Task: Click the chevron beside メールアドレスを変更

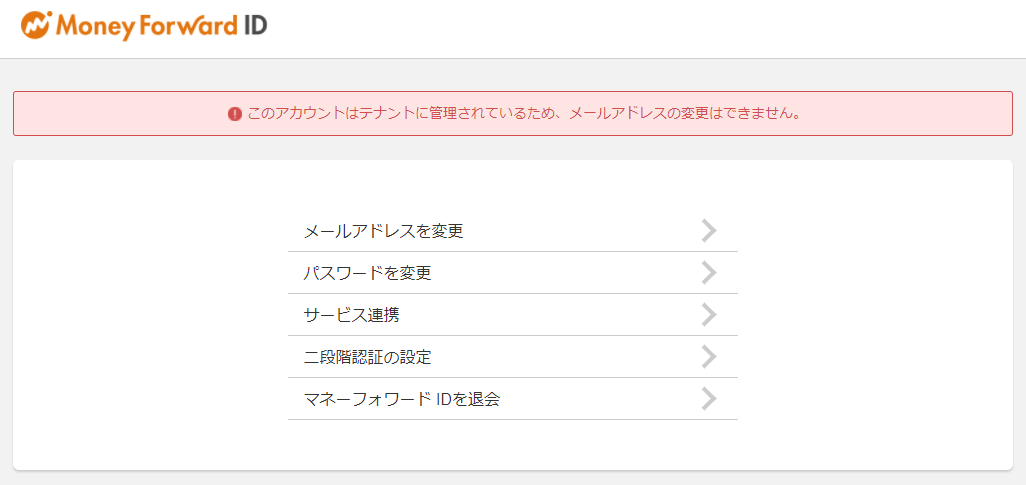Action: pyautogui.click(x=709, y=231)
